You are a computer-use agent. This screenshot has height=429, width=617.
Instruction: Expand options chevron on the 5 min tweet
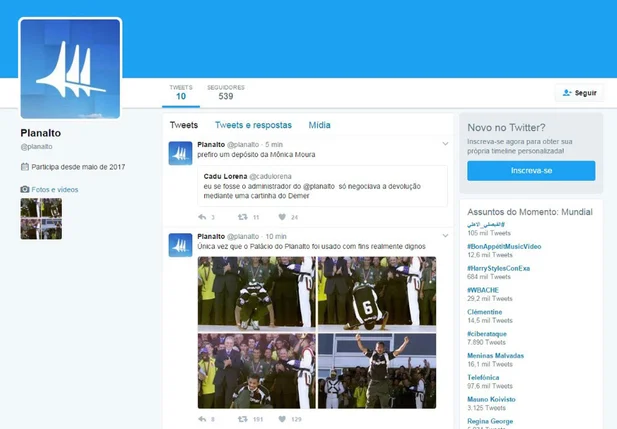(445, 144)
